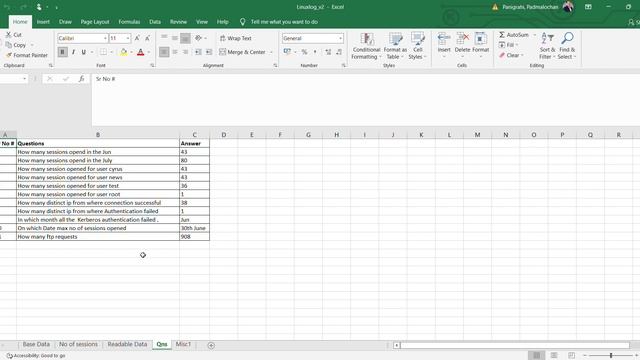Open the Calibri font name dropdown
The height and width of the screenshot is (360, 640).
pos(105,38)
